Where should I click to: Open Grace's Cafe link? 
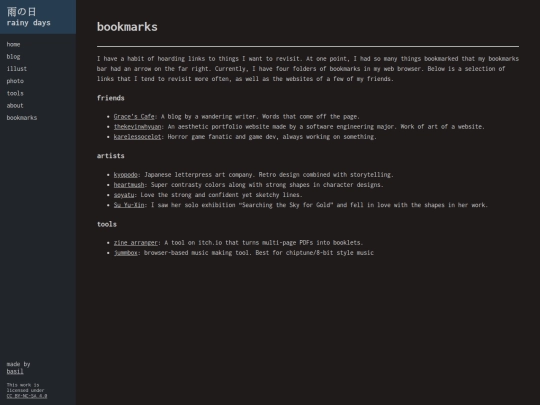tap(134, 116)
